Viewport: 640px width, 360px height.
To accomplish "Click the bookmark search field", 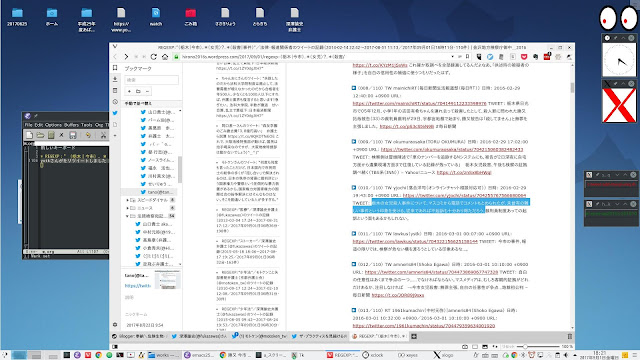I will [x=151, y=80].
